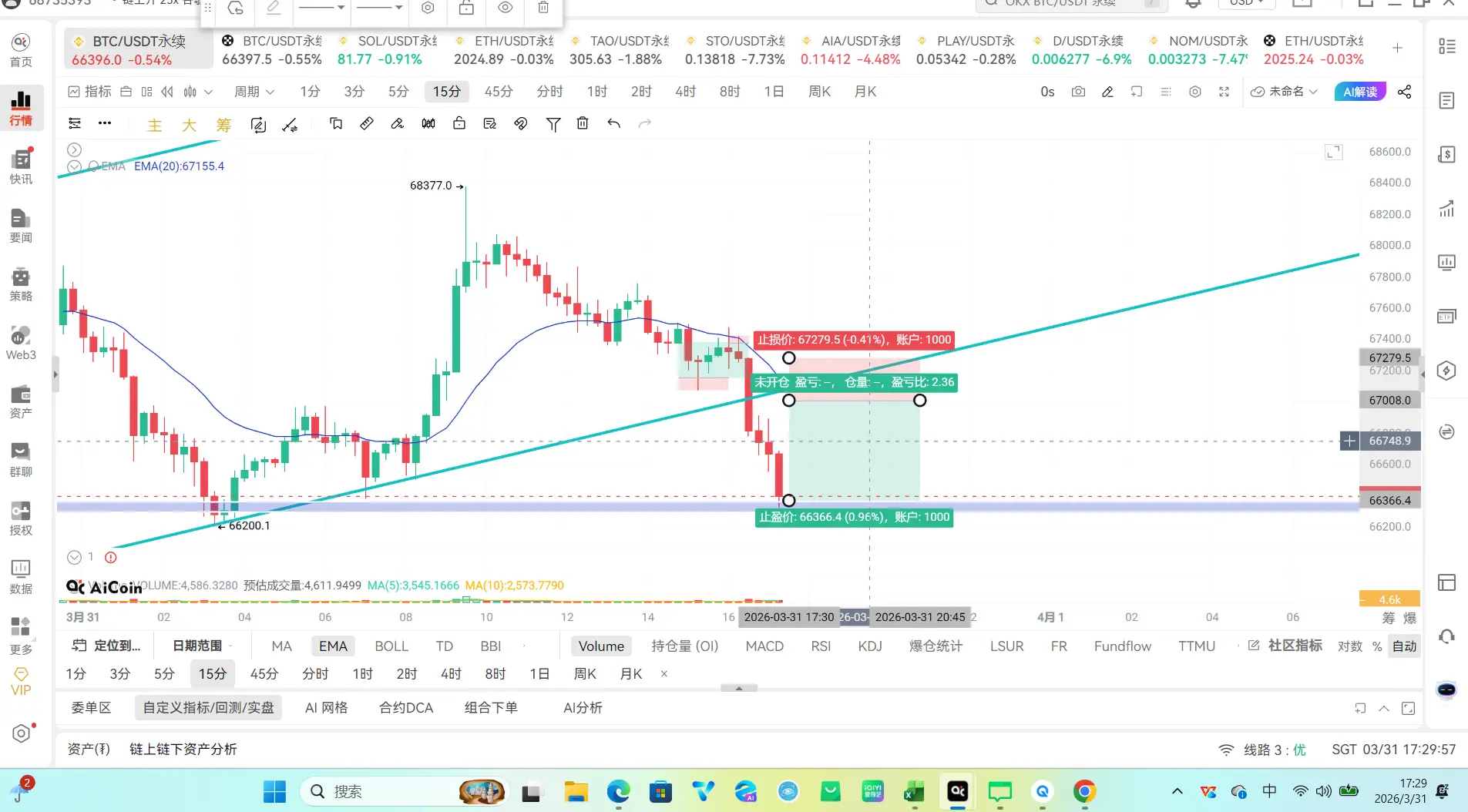Open the 数据 data section

coord(21,577)
